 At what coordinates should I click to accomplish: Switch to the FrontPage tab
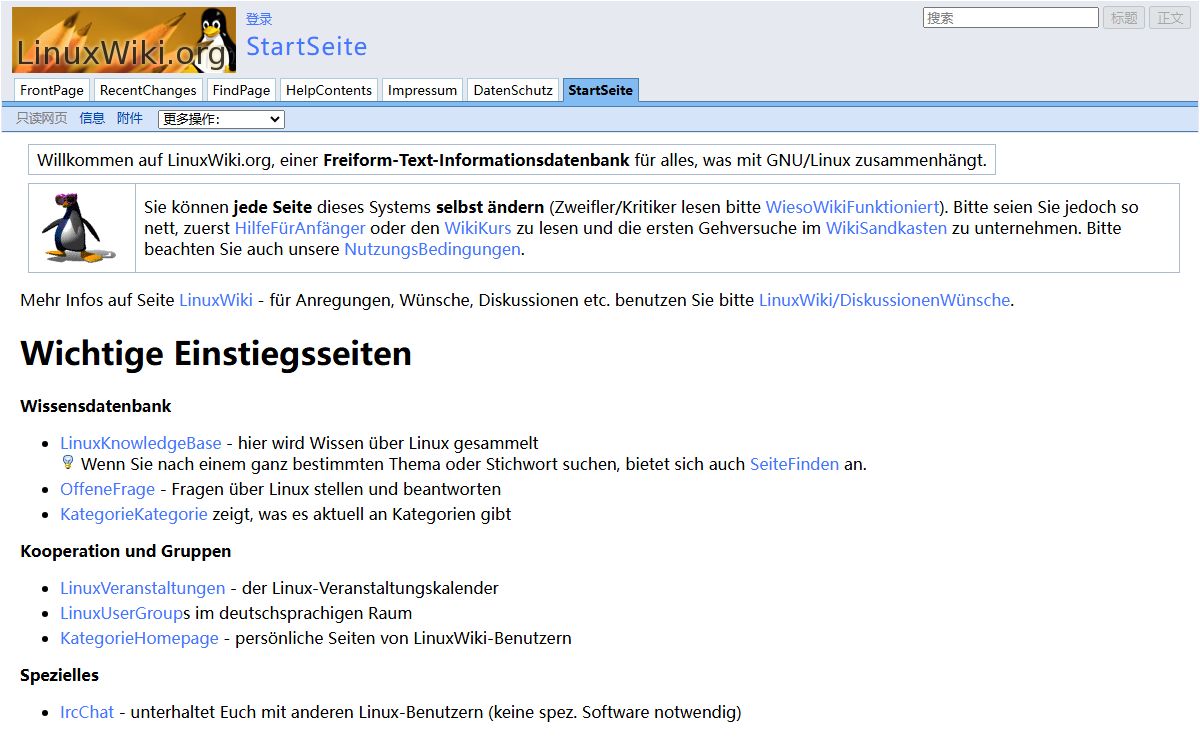[x=52, y=90]
